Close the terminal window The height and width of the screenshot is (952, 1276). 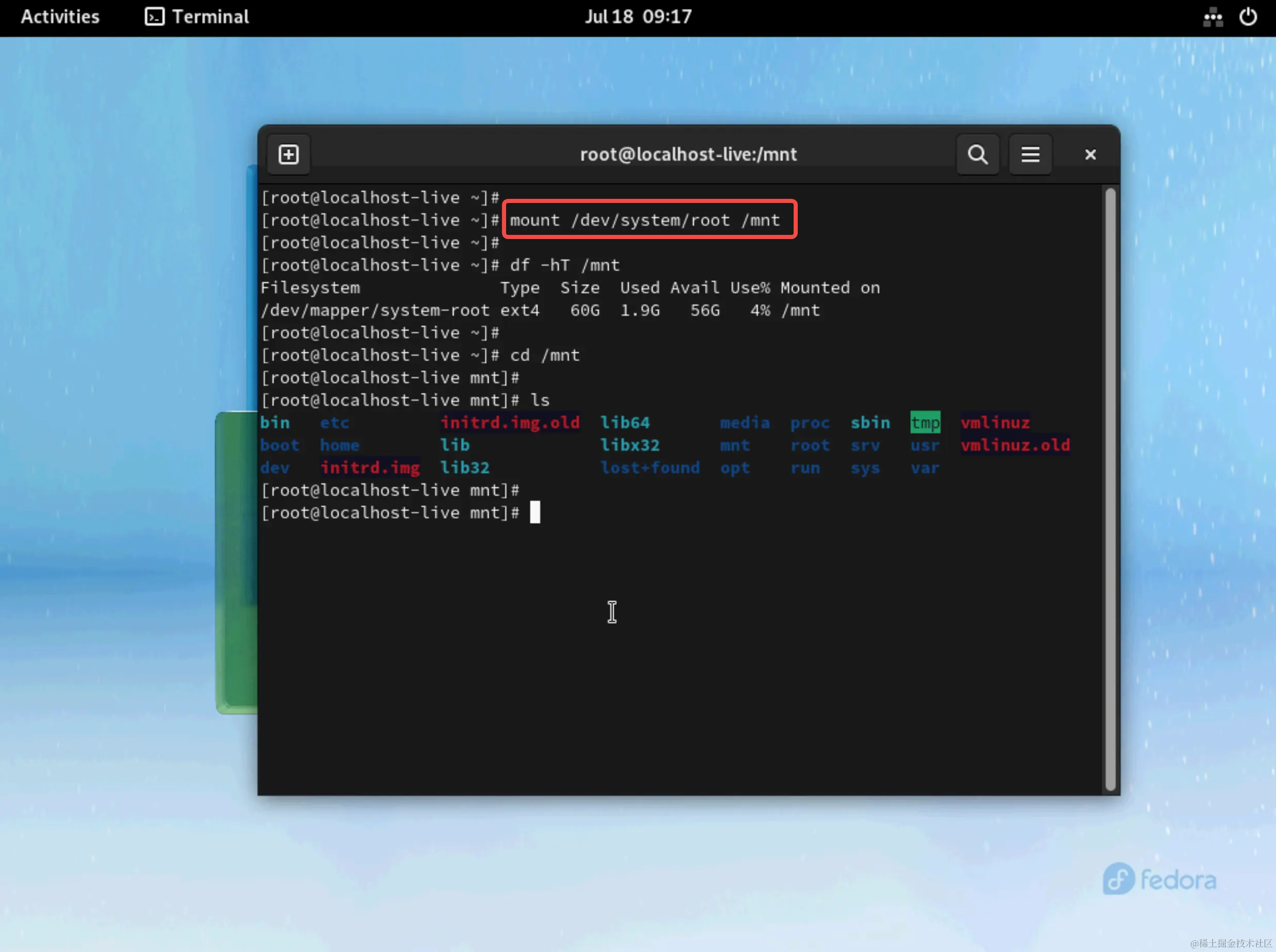[x=1090, y=155]
